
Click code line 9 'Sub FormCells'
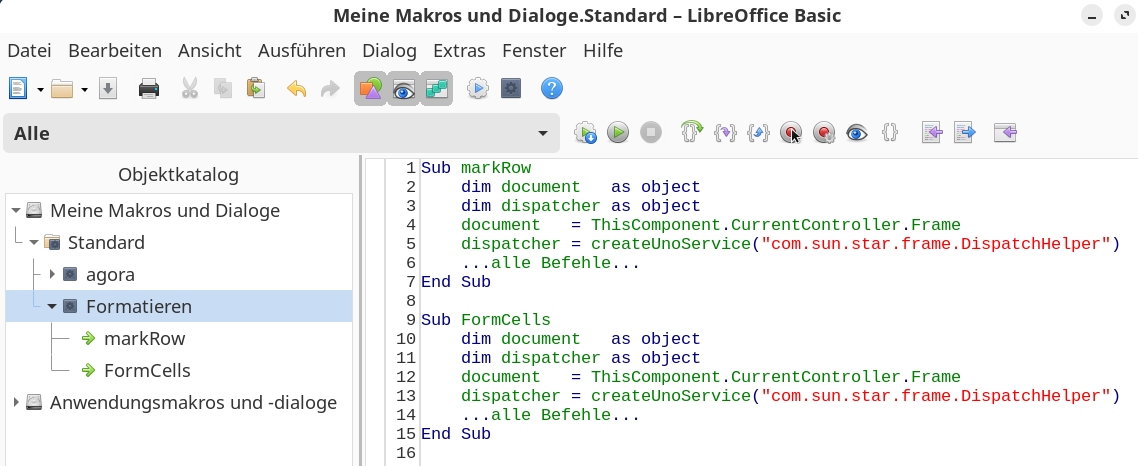486,319
